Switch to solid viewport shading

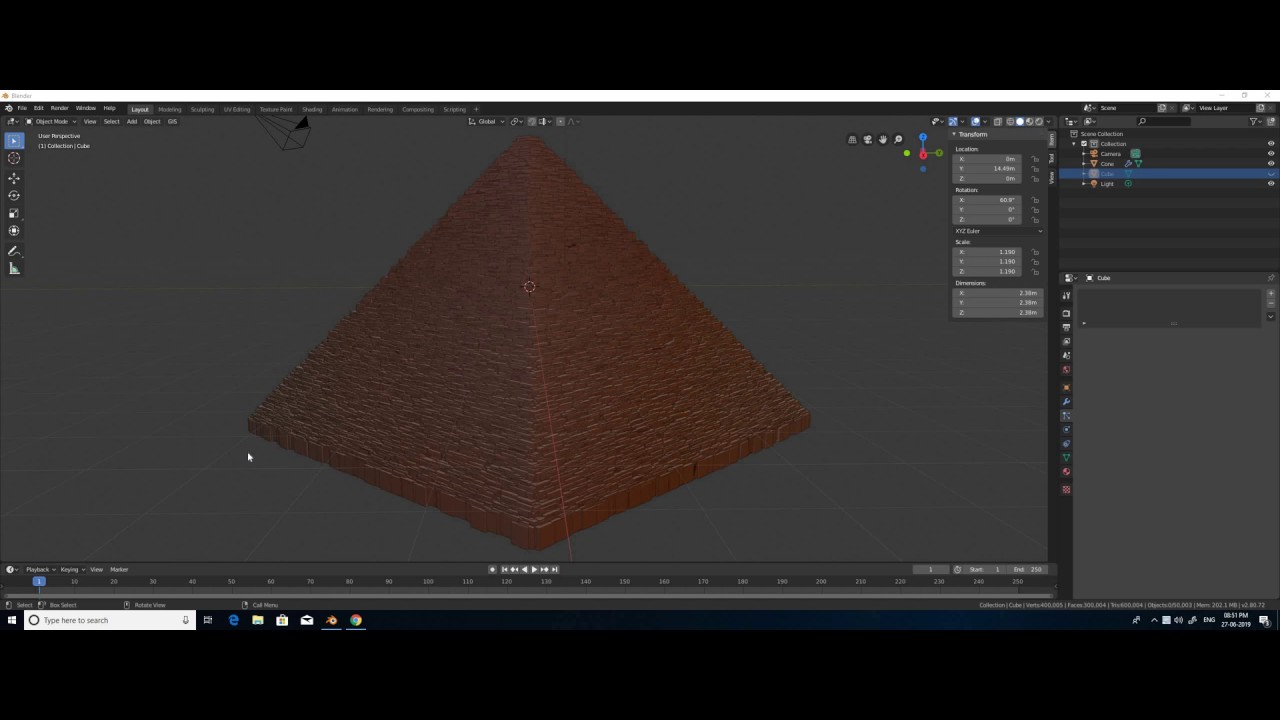1020,122
